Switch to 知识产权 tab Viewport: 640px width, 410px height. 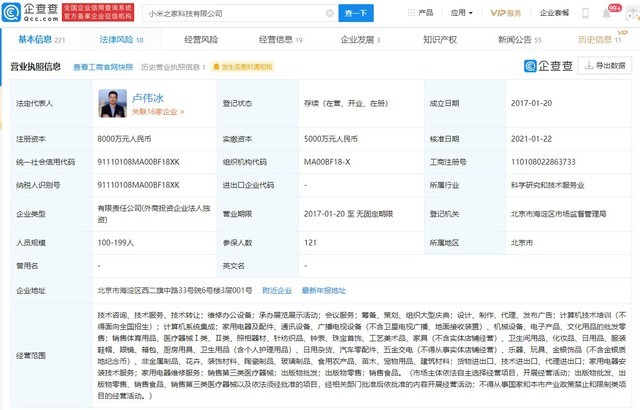point(440,40)
